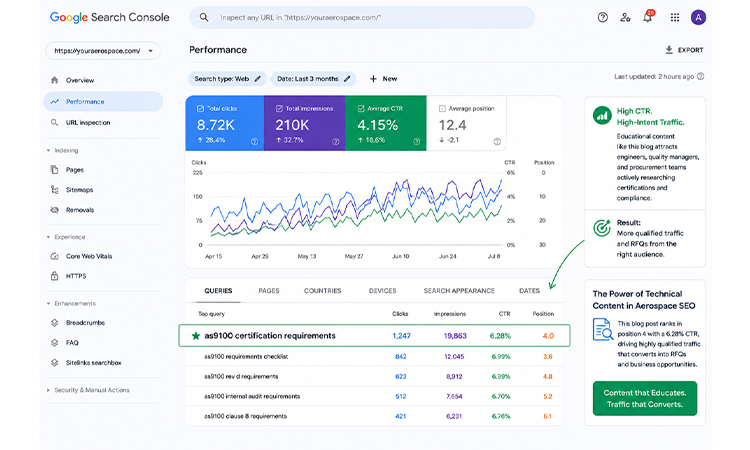Click the Sitelinks searchbox layers icon

[x=55, y=362]
